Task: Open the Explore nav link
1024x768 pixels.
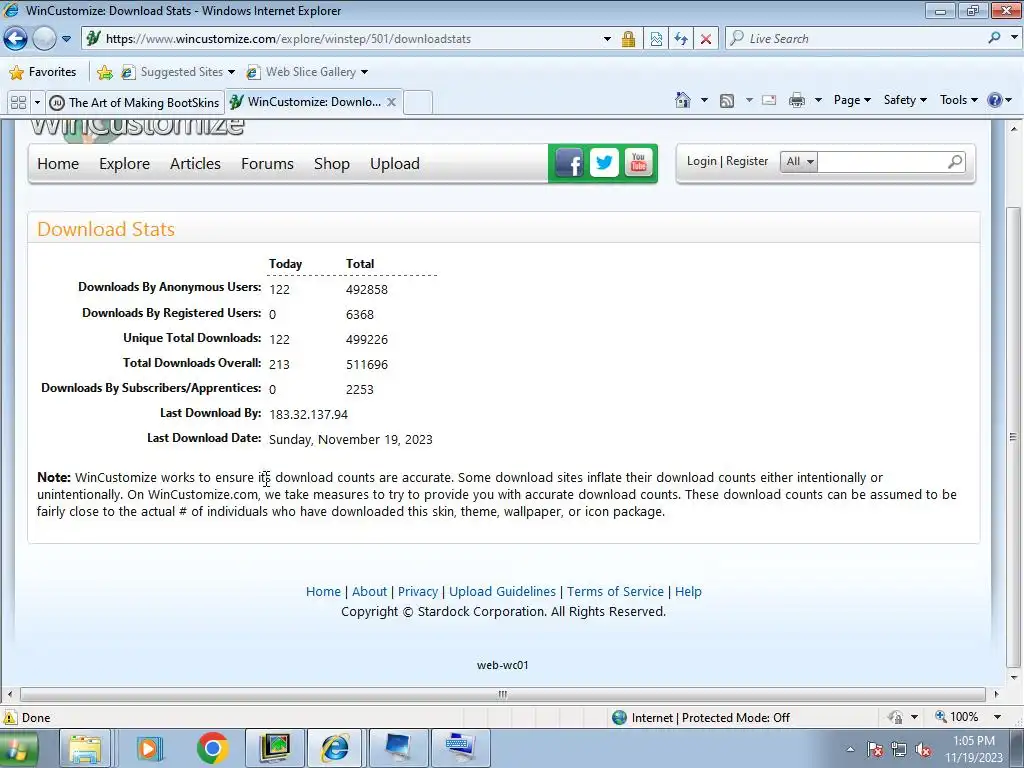Action: (125, 164)
